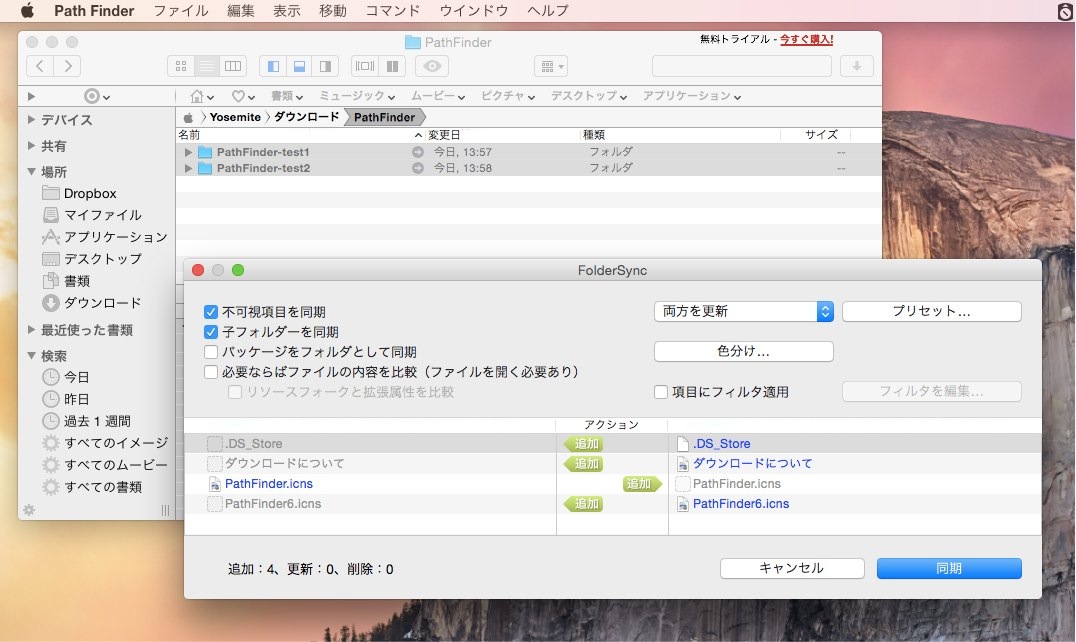The image size is (1076, 642).
Task: Open the ムービー favorites dropdown
Action: pyautogui.click(x=438, y=96)
